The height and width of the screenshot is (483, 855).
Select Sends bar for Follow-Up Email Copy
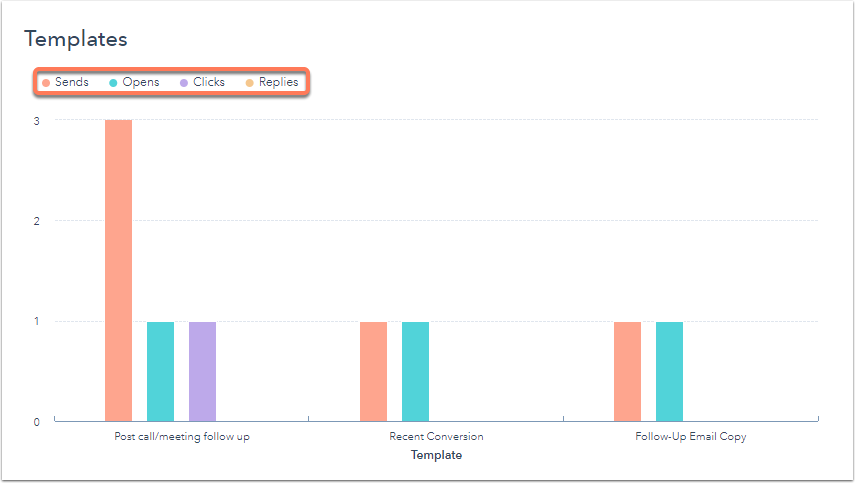[x=628, y=371]
